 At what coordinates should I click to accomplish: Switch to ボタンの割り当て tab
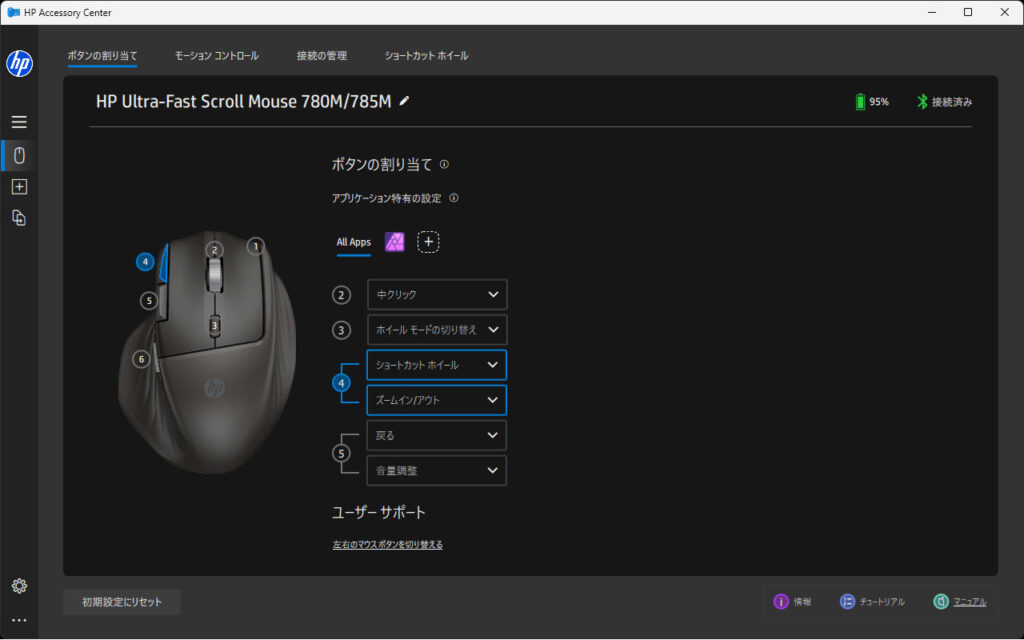(x=103, y=56)
